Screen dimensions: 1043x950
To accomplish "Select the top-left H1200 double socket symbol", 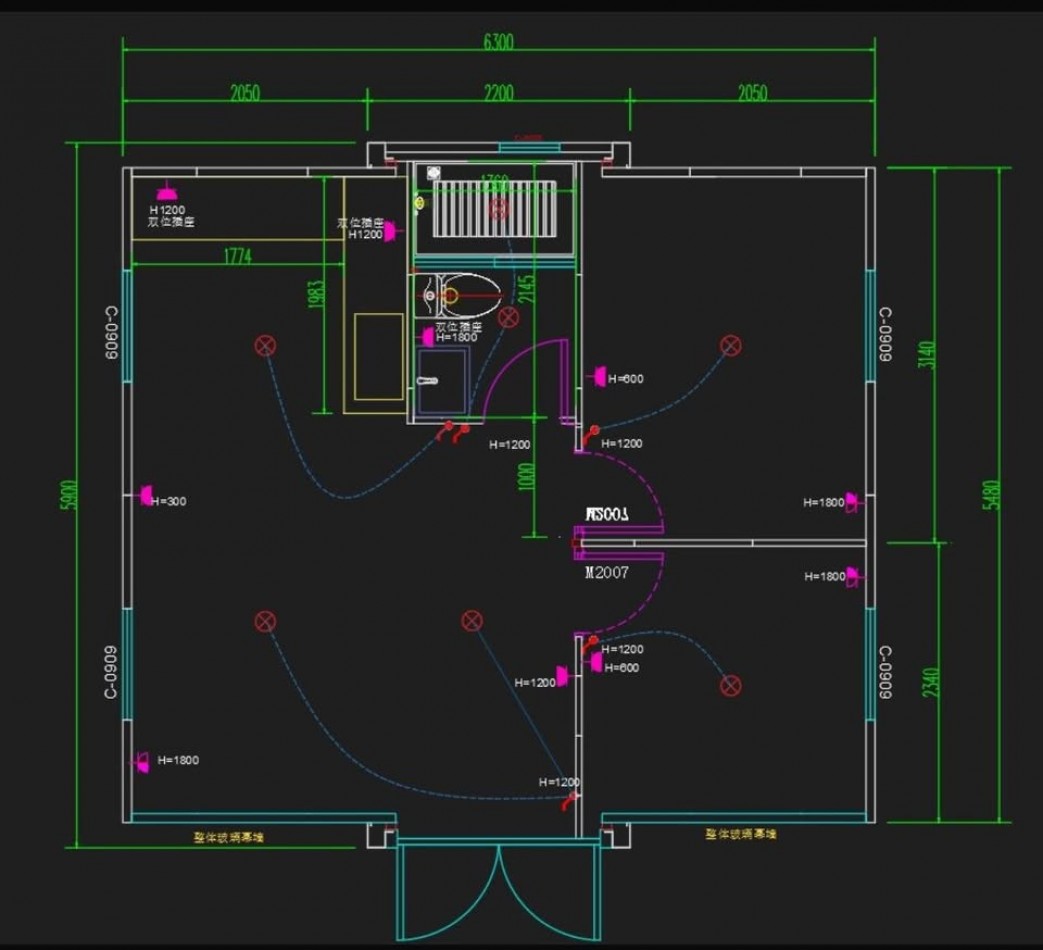I will tap(167, 192).
